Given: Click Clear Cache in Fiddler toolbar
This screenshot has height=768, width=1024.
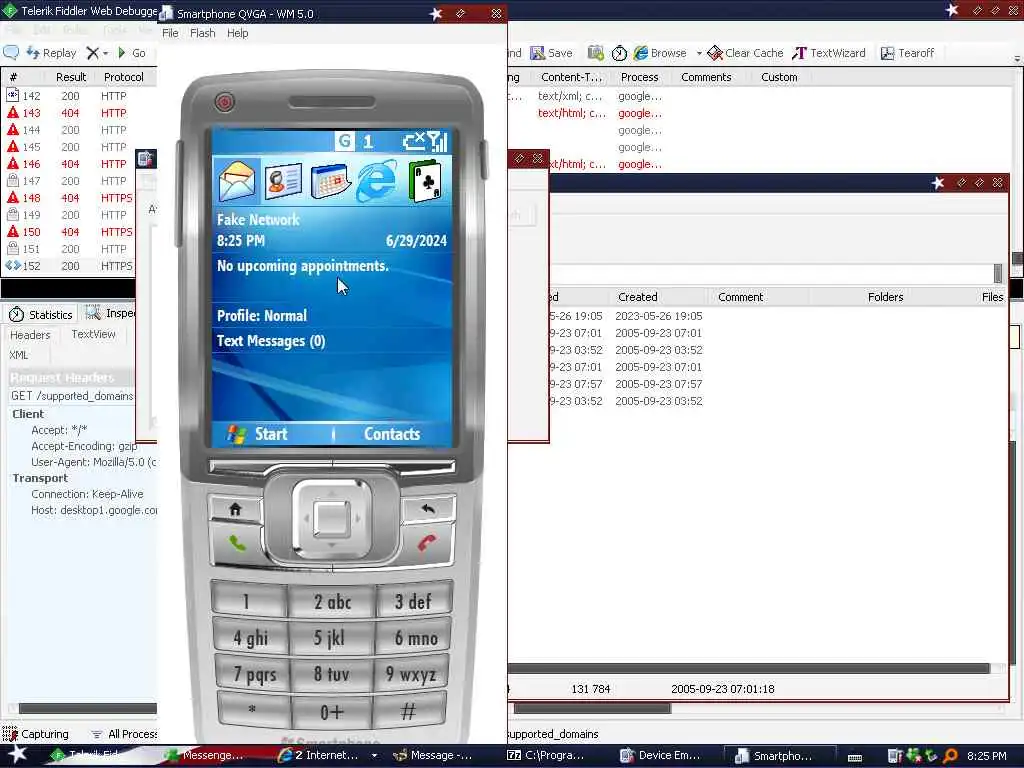Looking at the screenshot, I should 745,54.
